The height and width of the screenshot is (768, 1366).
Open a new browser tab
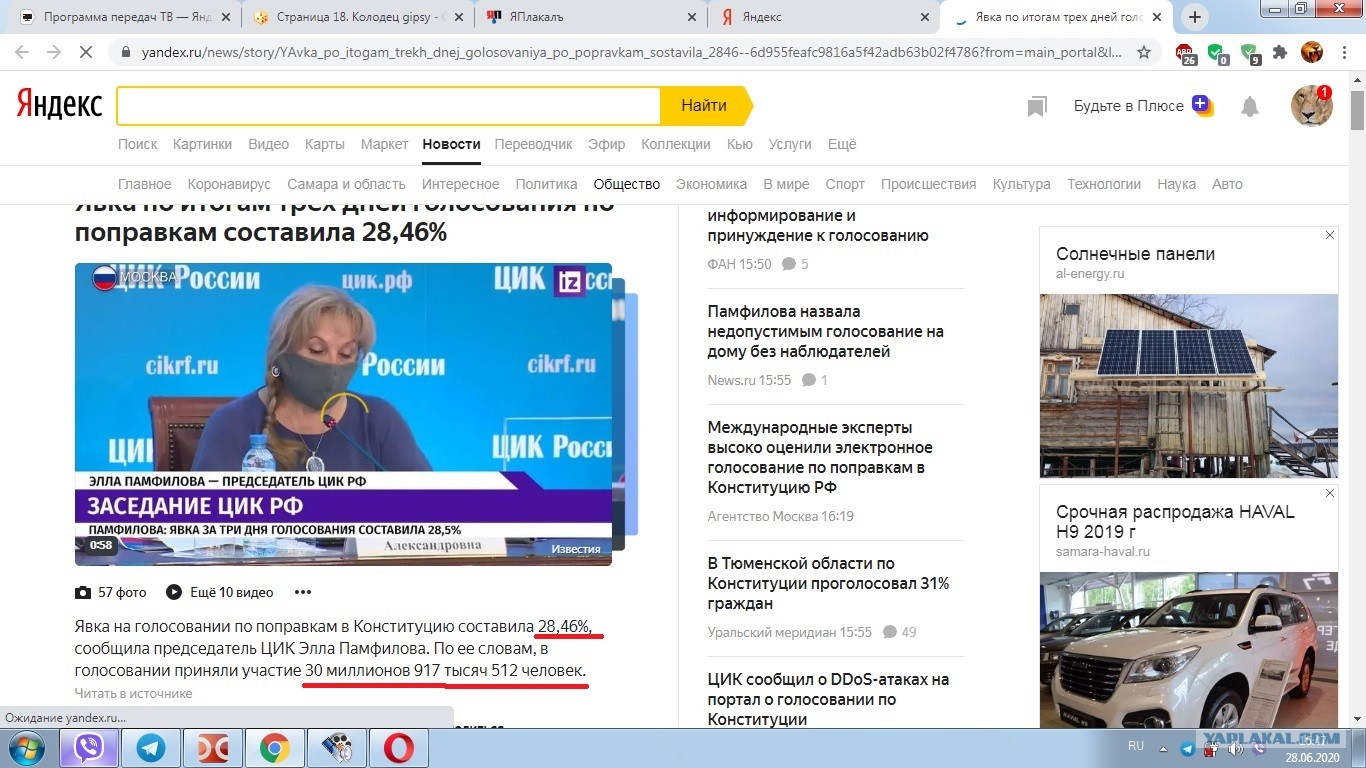(1195, 17)
